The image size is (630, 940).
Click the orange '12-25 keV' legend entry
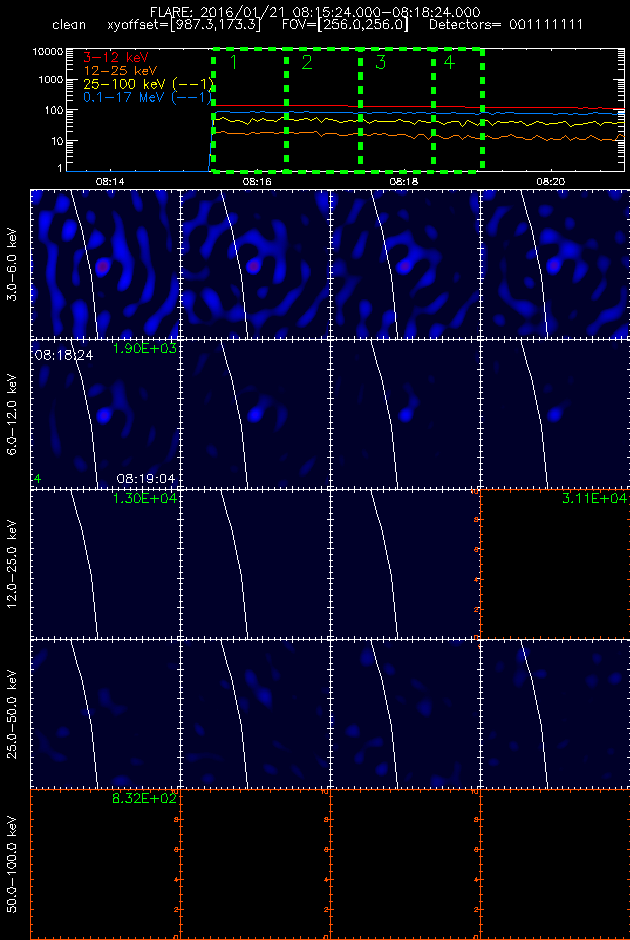coord(120,71)
